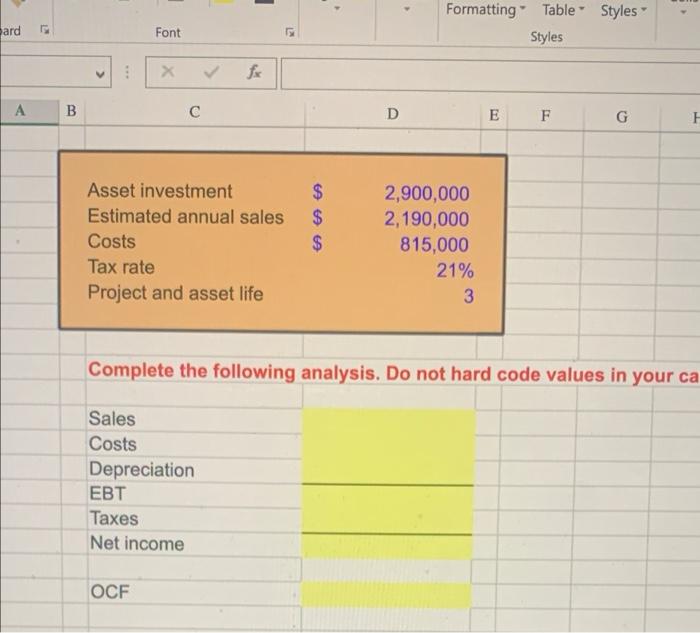Select the Tax rate label cell
700x633 pixels.
pyautogui.click(x=121, y=267)
